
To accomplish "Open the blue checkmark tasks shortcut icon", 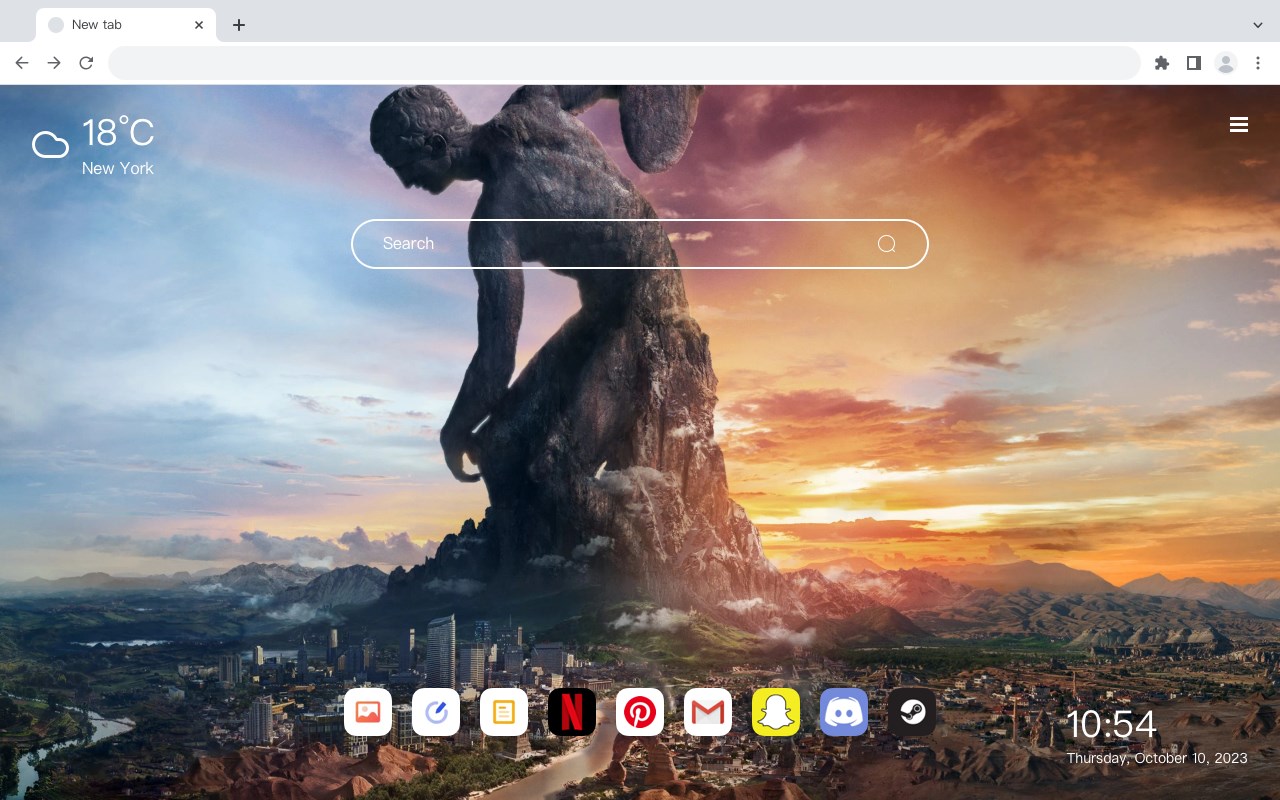I will (436, 712).
